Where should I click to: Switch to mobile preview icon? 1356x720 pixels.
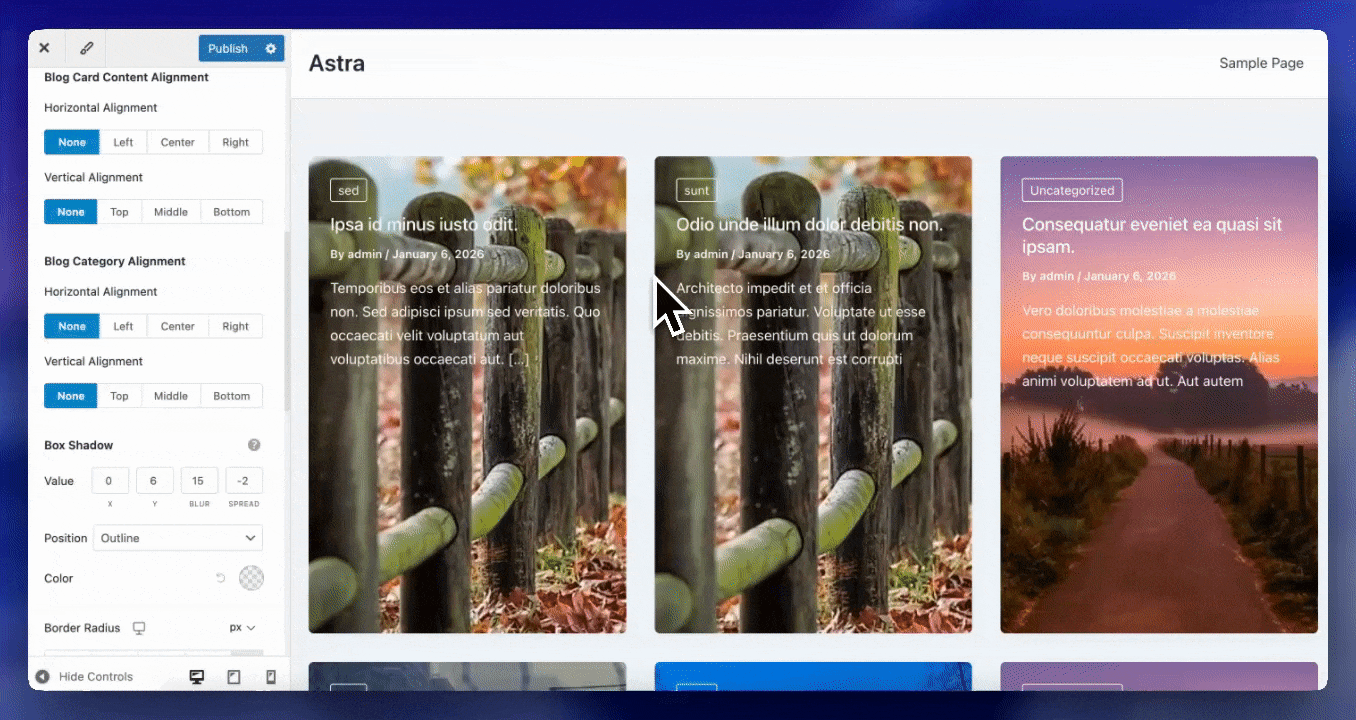[270, 677]
